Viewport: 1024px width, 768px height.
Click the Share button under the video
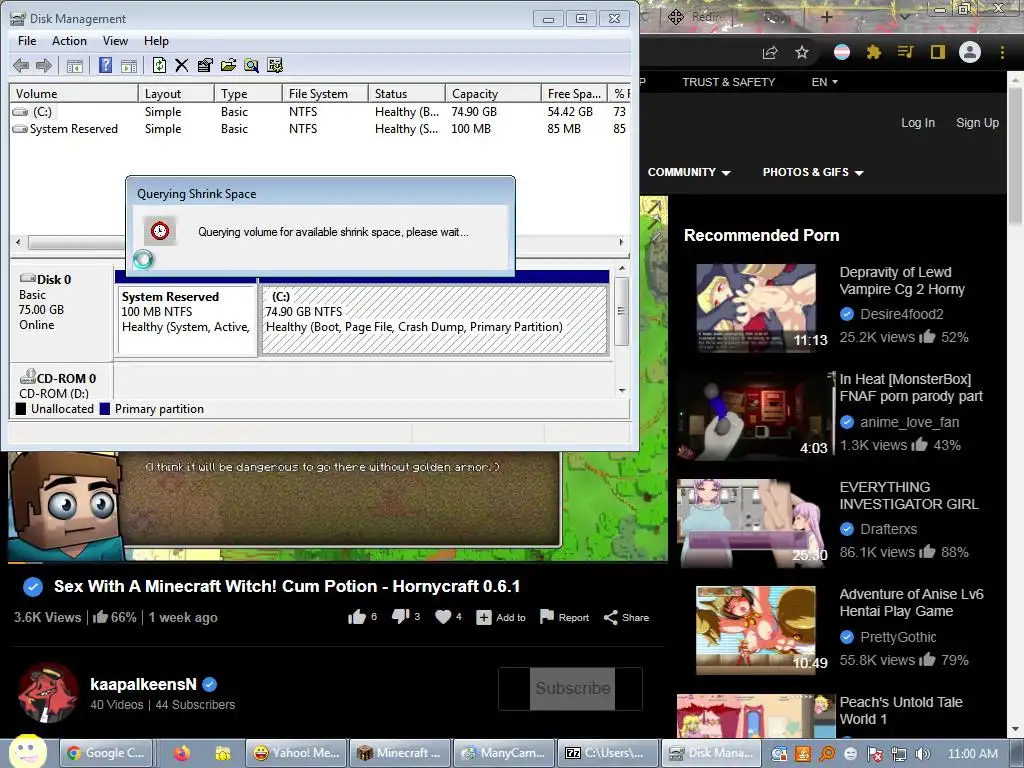[x=626, y=617]
